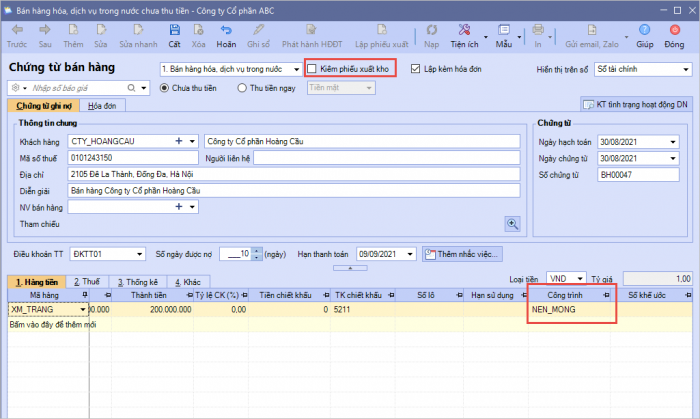Enable the Kiêm phiếu xuất kho checkbox

tap(313, 69)
